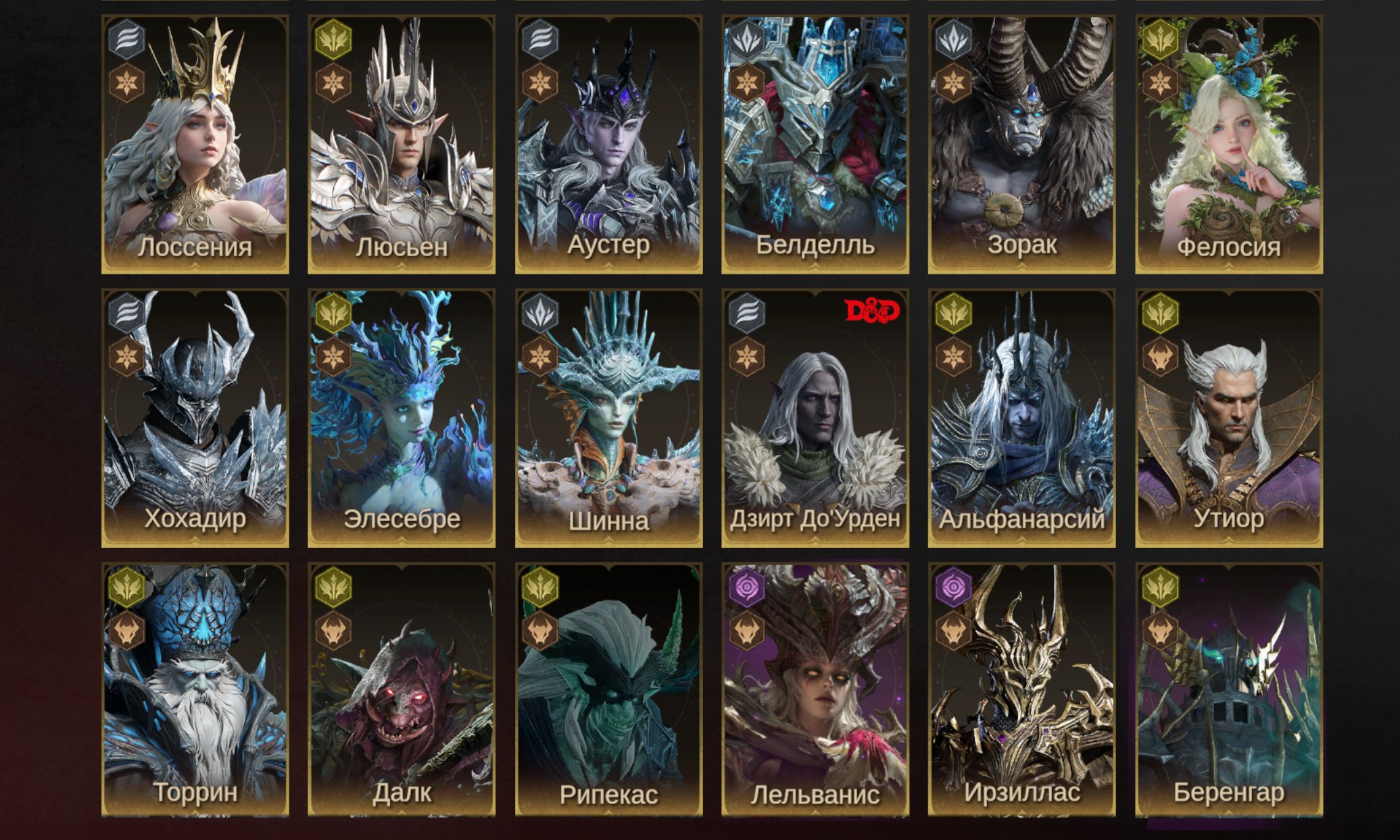Open the Беренгар hero card
1400x840 pixels.
coord(1229,690)
